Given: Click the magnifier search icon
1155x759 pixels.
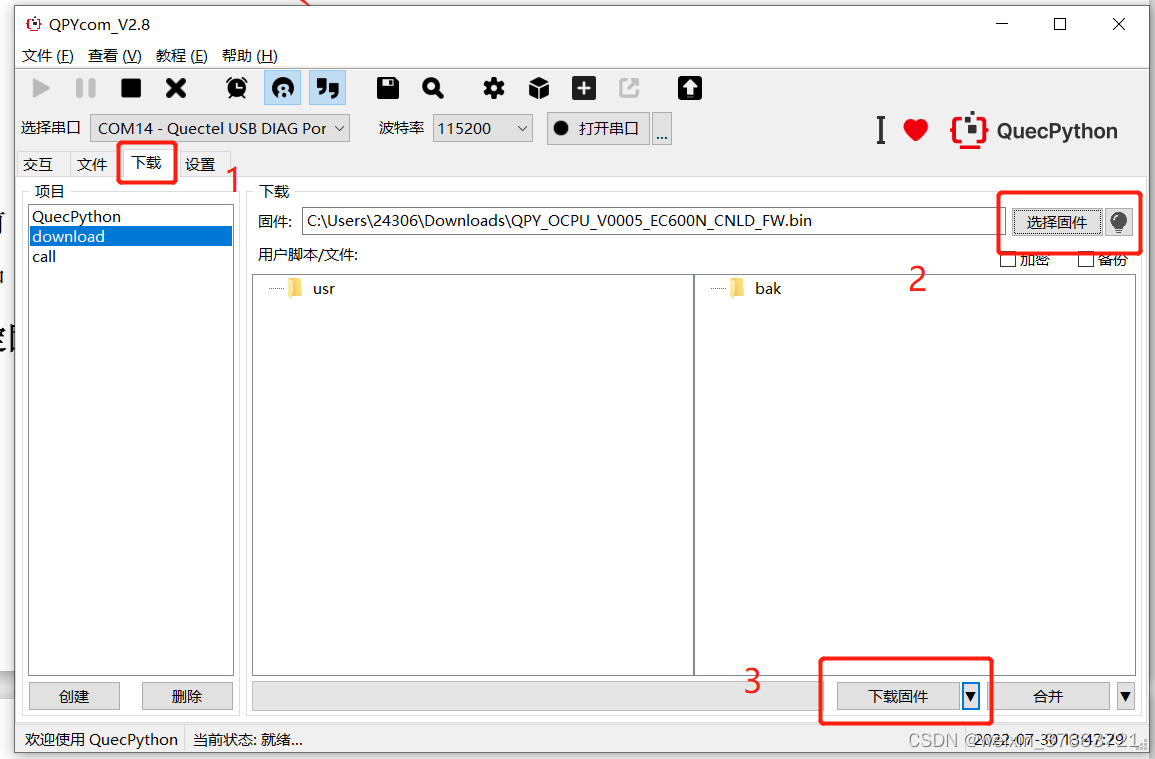Looking at the screenshot, I should click(432, 88).
